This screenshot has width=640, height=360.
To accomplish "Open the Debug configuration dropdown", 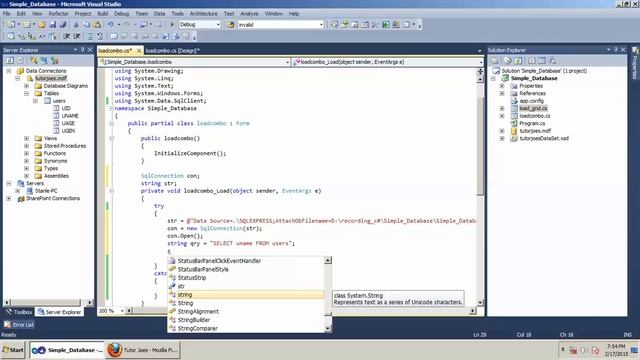I will click(218, 24).
